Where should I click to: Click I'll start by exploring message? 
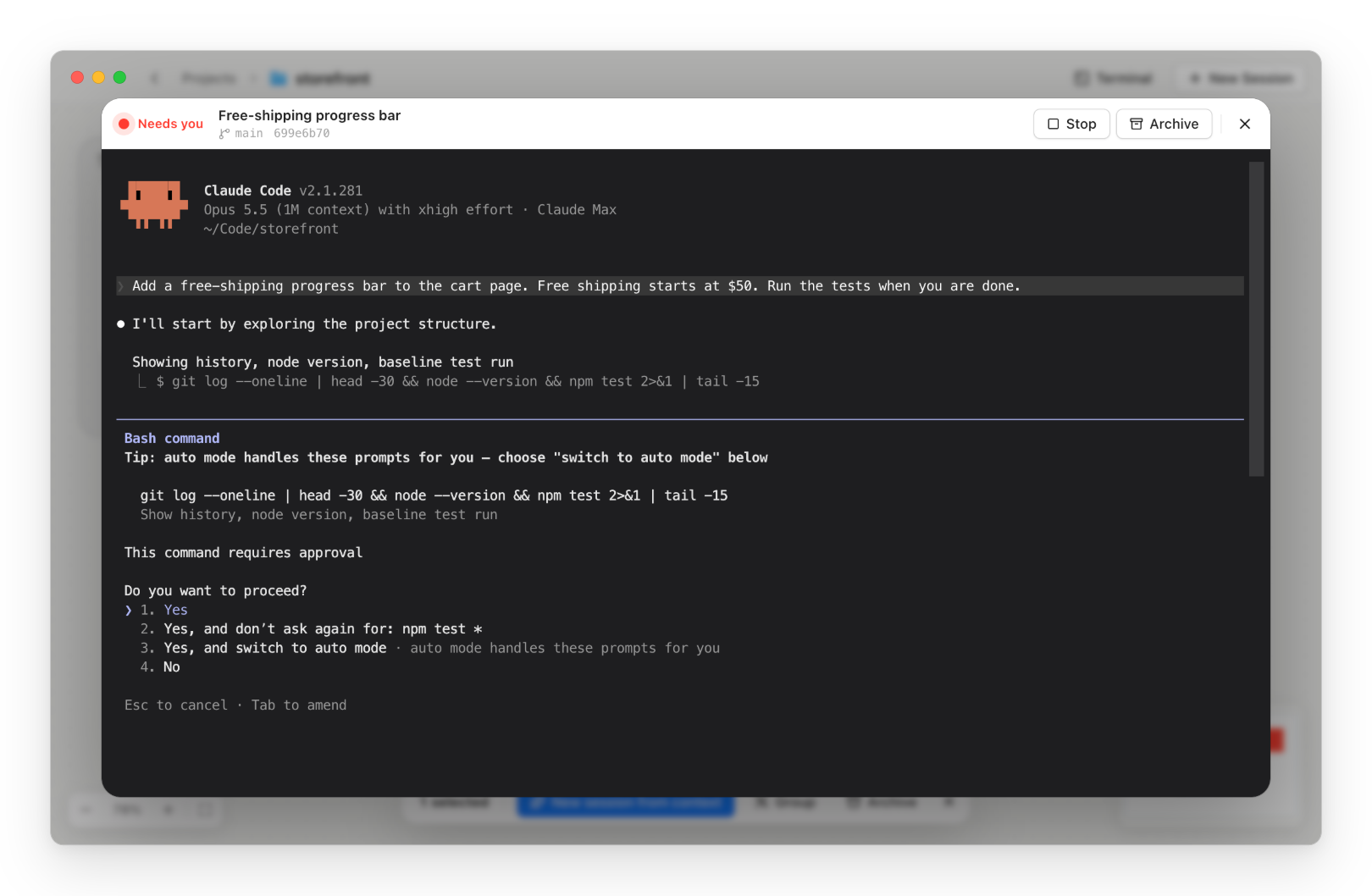click(x=314, y=324)
